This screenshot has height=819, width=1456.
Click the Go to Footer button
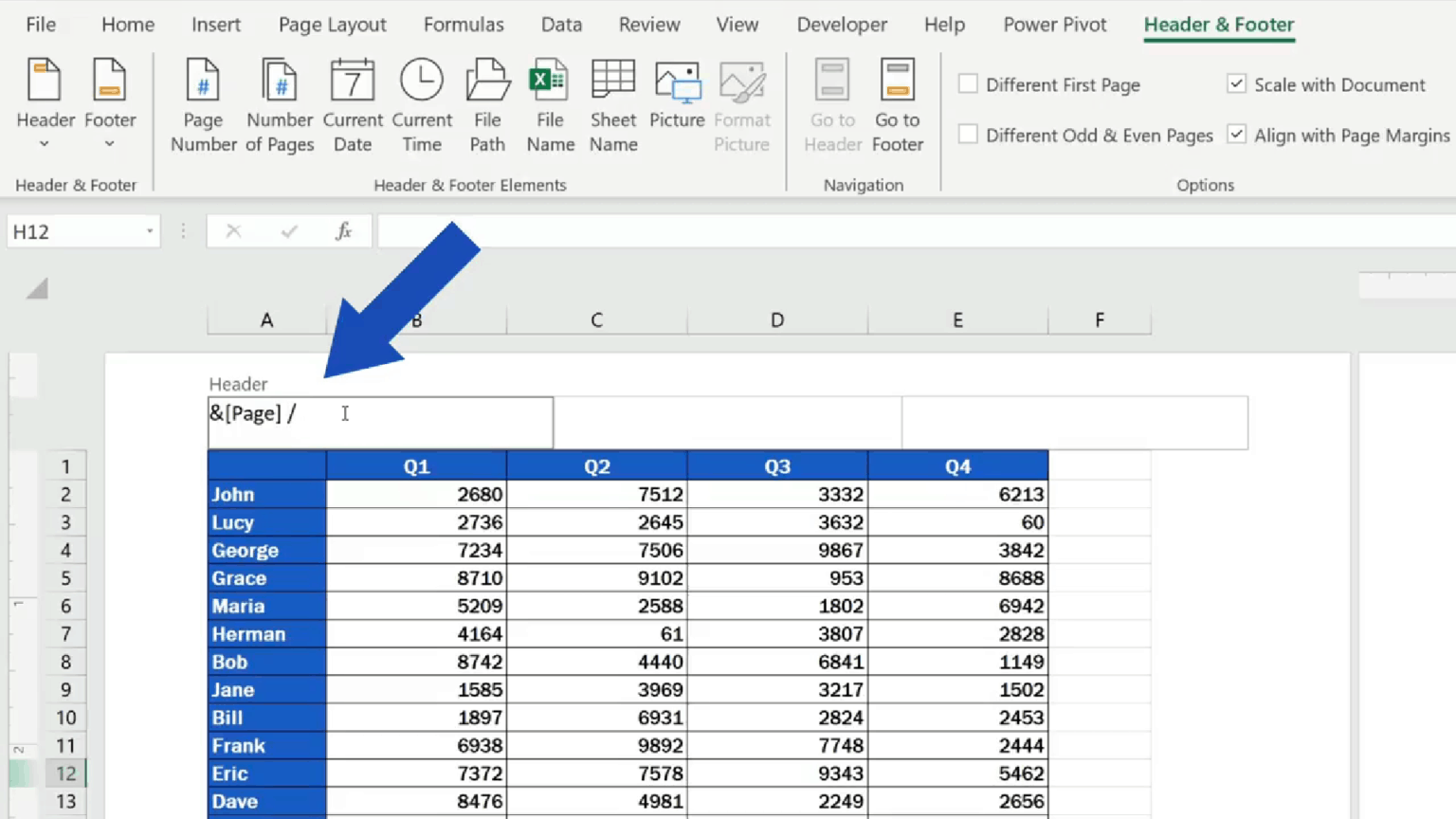(897, 104)
